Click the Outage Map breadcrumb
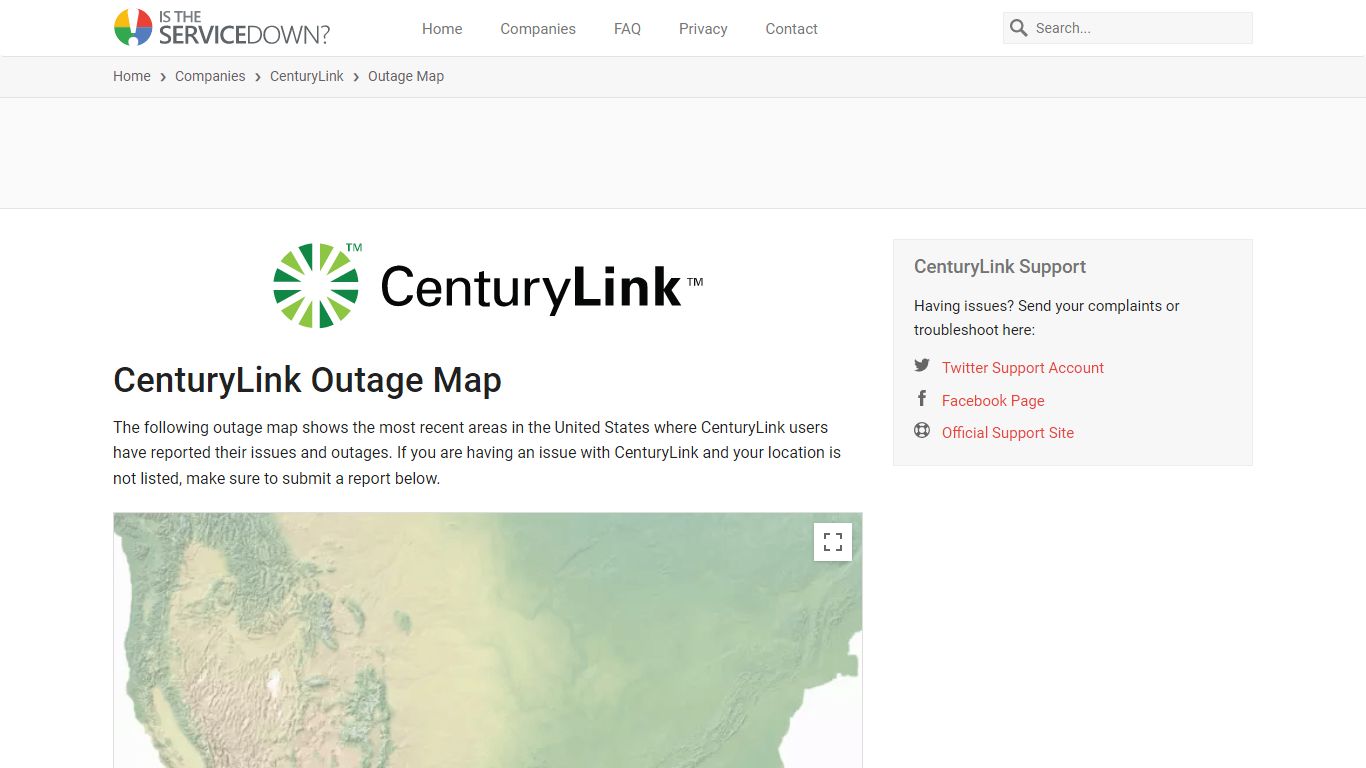1366x768 pixels. pyautogui.click(x=406, y=76)
